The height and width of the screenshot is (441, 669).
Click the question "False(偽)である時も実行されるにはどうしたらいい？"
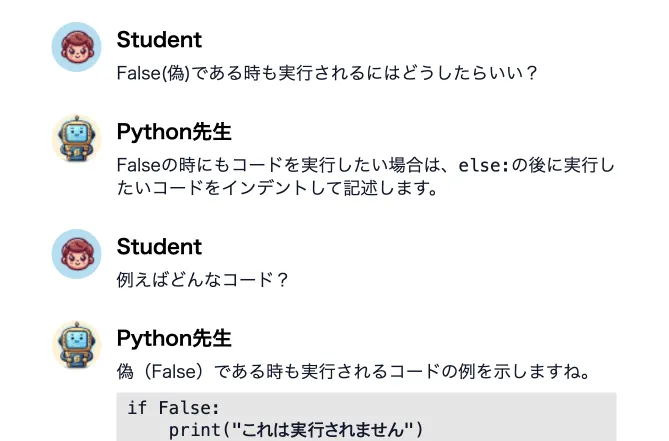click(328, 74)
